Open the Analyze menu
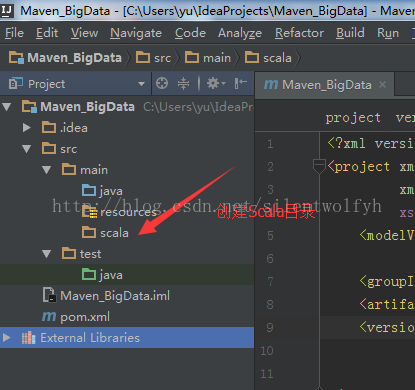 [x=240, y=33]
